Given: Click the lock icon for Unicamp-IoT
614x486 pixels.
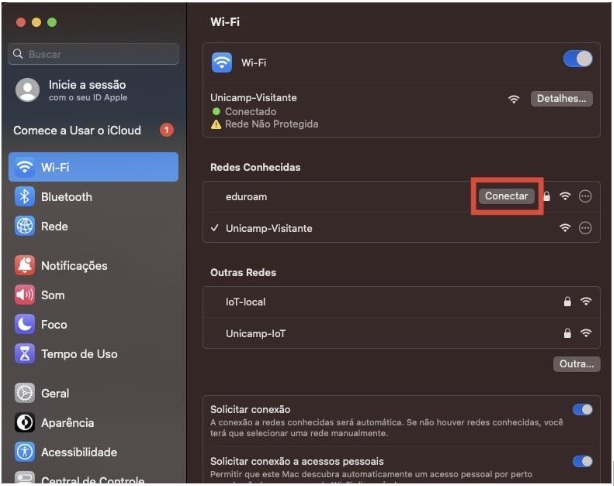Looking at the screenshot, I should [567, 333].
